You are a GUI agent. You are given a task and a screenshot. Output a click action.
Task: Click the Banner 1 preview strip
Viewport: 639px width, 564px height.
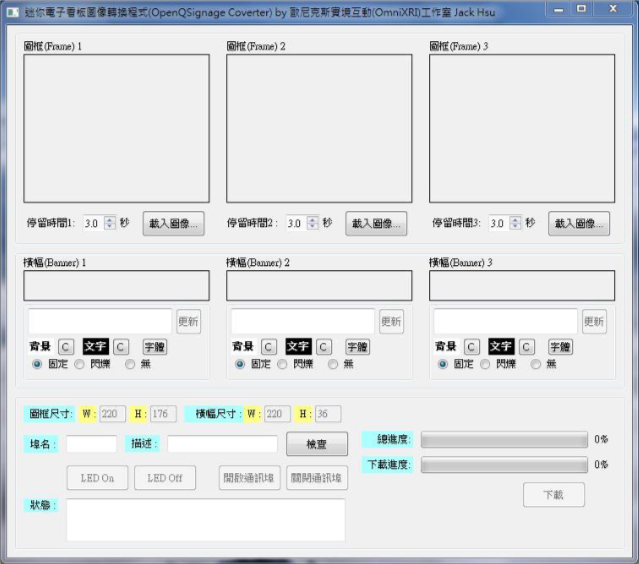click(117, 286)
